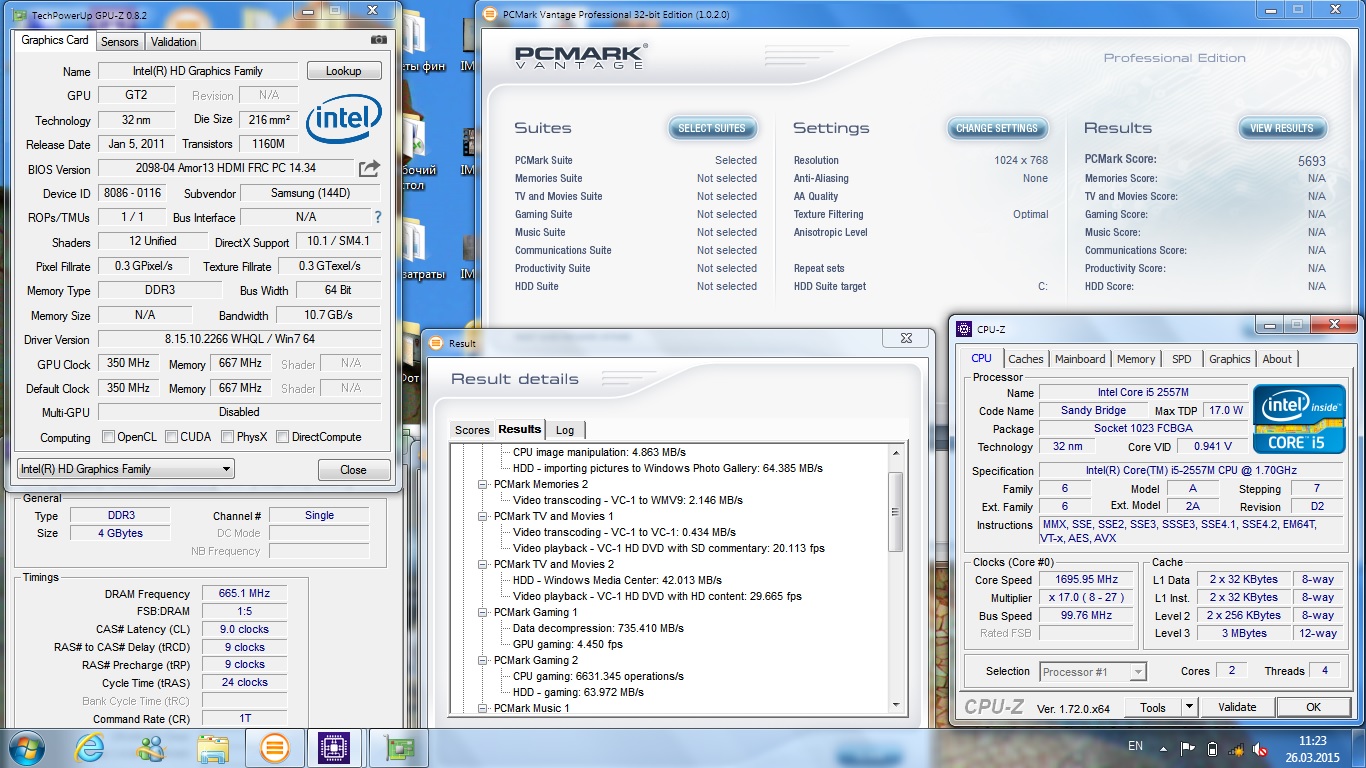Click CHANGE SETTINGS in PCMark Vantage
The image size is (1366, 768).
[x=997, y=128]
